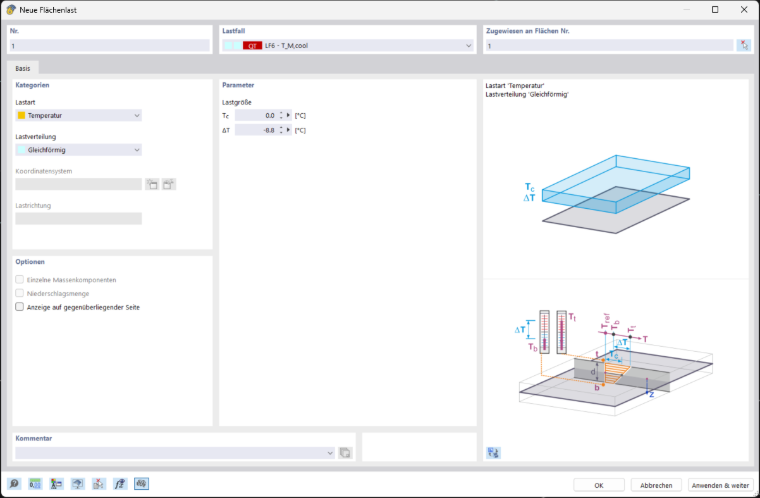Viewport: 760px width, 498px height.
Task: Open the Lastart Temperatur dropdown
Action: pyautogui.click(x=79, y=115)
